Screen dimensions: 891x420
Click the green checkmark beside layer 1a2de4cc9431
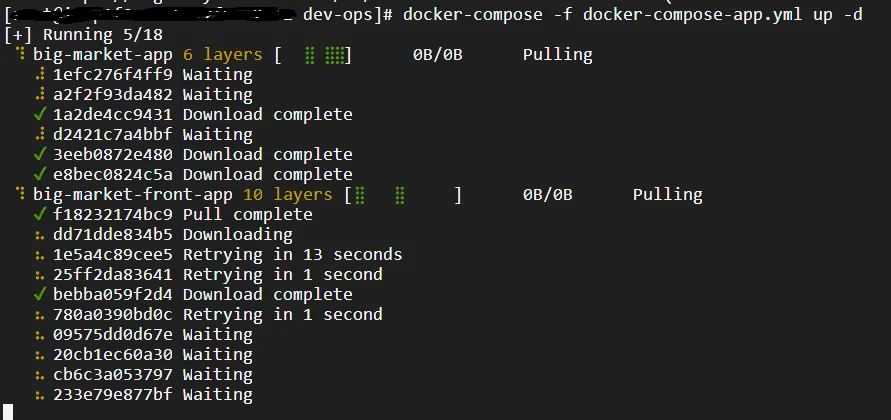pyautogui.click(x=40, y=114)
